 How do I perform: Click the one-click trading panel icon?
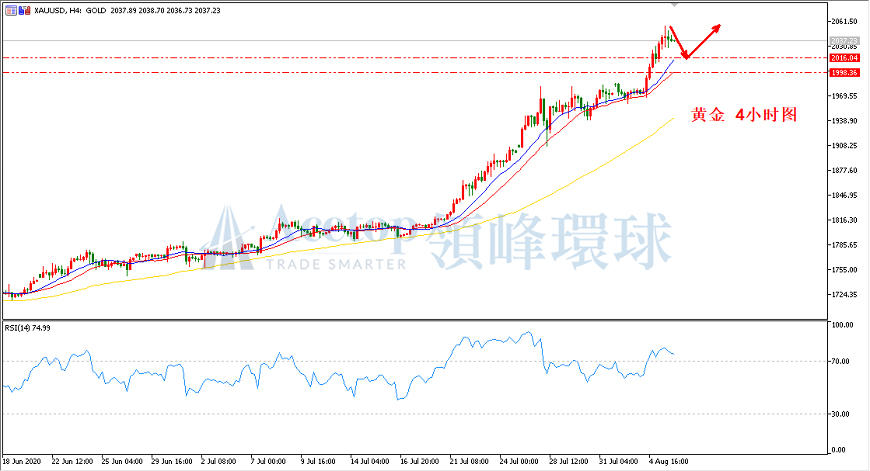[x=11, y=11]
